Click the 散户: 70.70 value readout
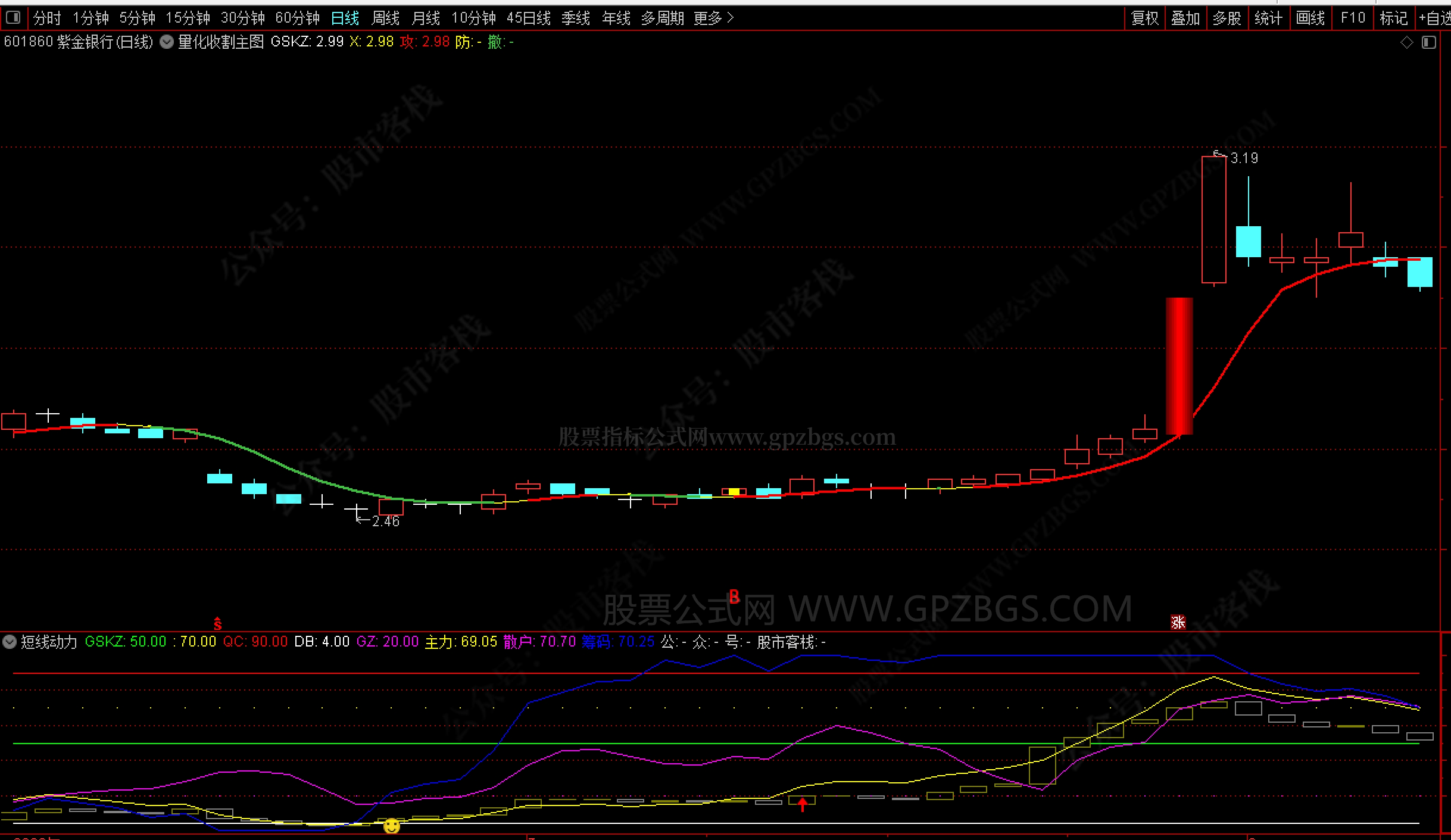 pyautogui.click(x=539, y=642)
